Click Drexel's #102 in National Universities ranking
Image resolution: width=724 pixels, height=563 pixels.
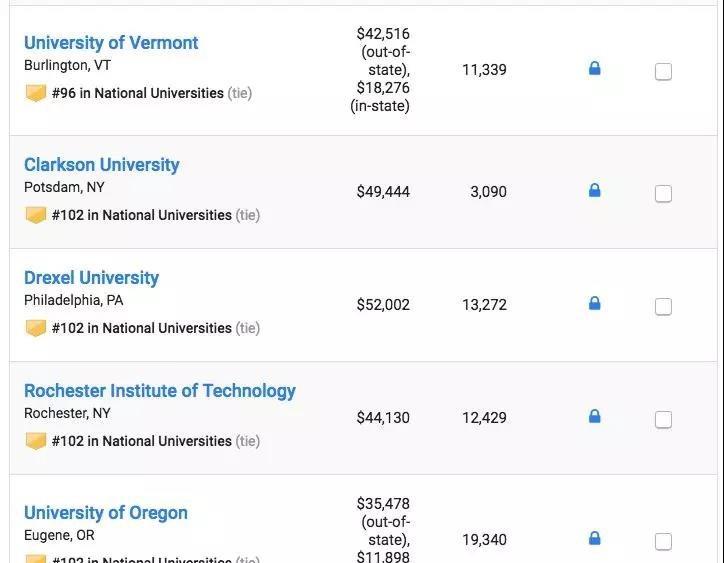pyautogui.click(x=141, y=328)
